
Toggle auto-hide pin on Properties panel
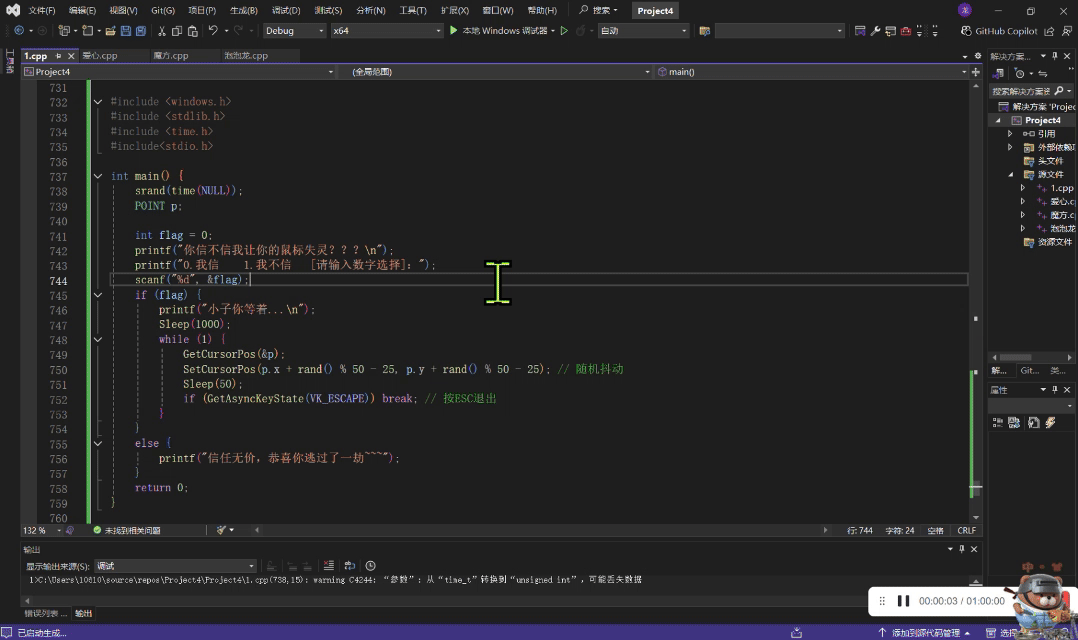coord(1055,389)
